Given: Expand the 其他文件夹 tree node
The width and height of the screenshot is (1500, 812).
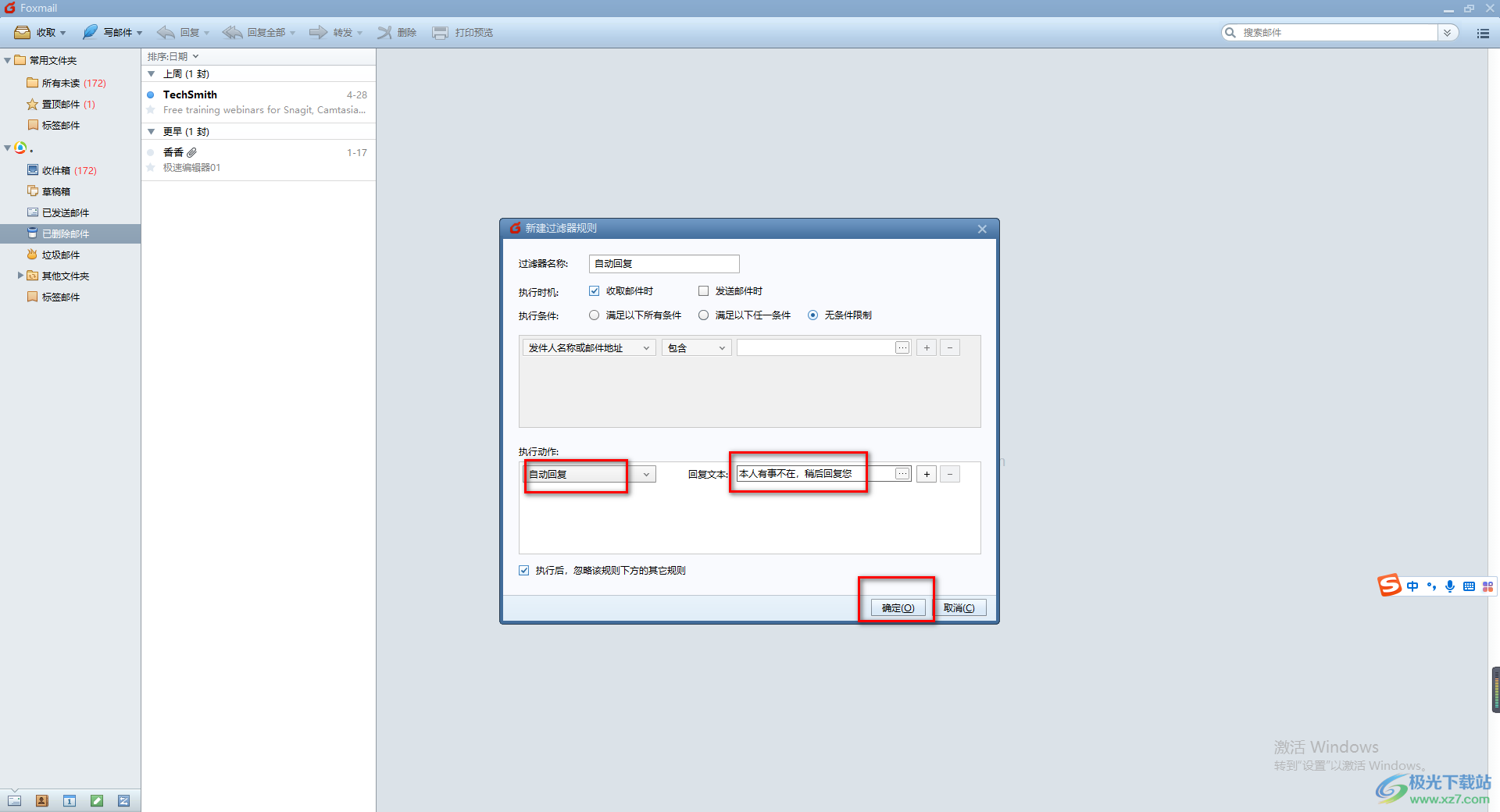Looking at the screenshot, I should [20, 275].
